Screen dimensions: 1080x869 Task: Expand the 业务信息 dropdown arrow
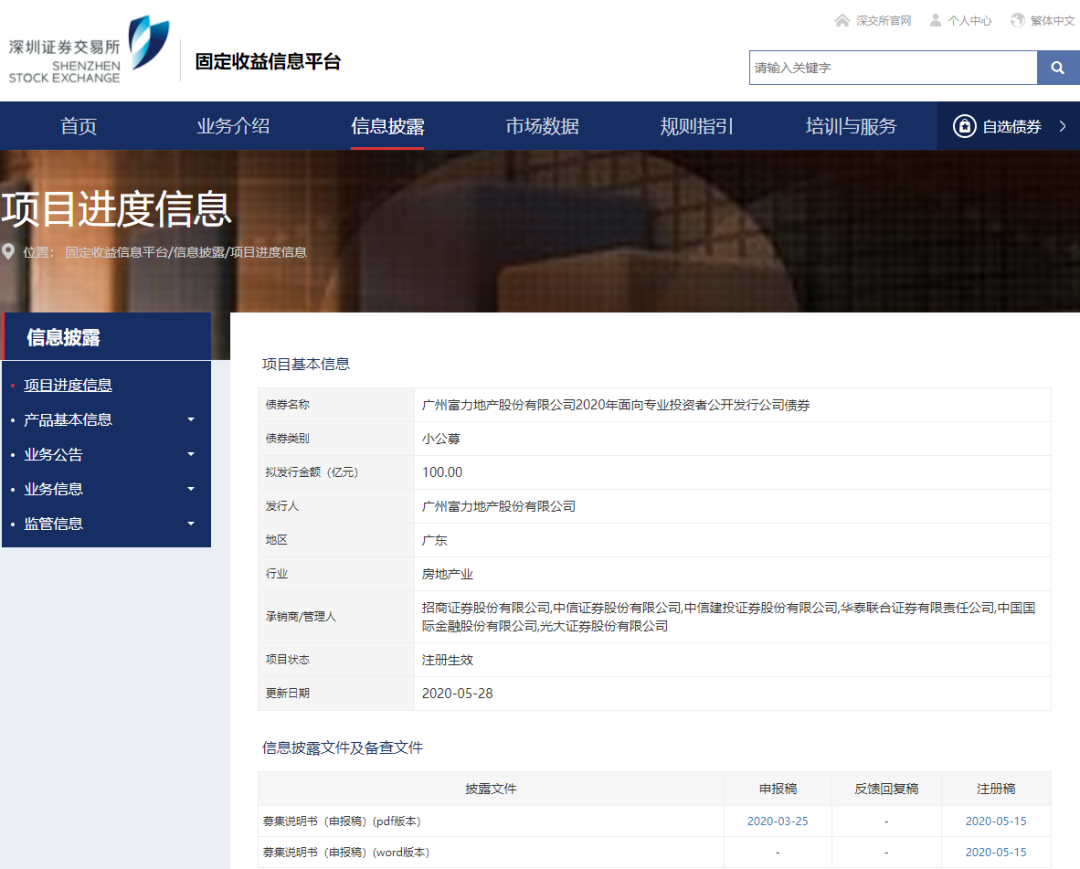(191, 489)
